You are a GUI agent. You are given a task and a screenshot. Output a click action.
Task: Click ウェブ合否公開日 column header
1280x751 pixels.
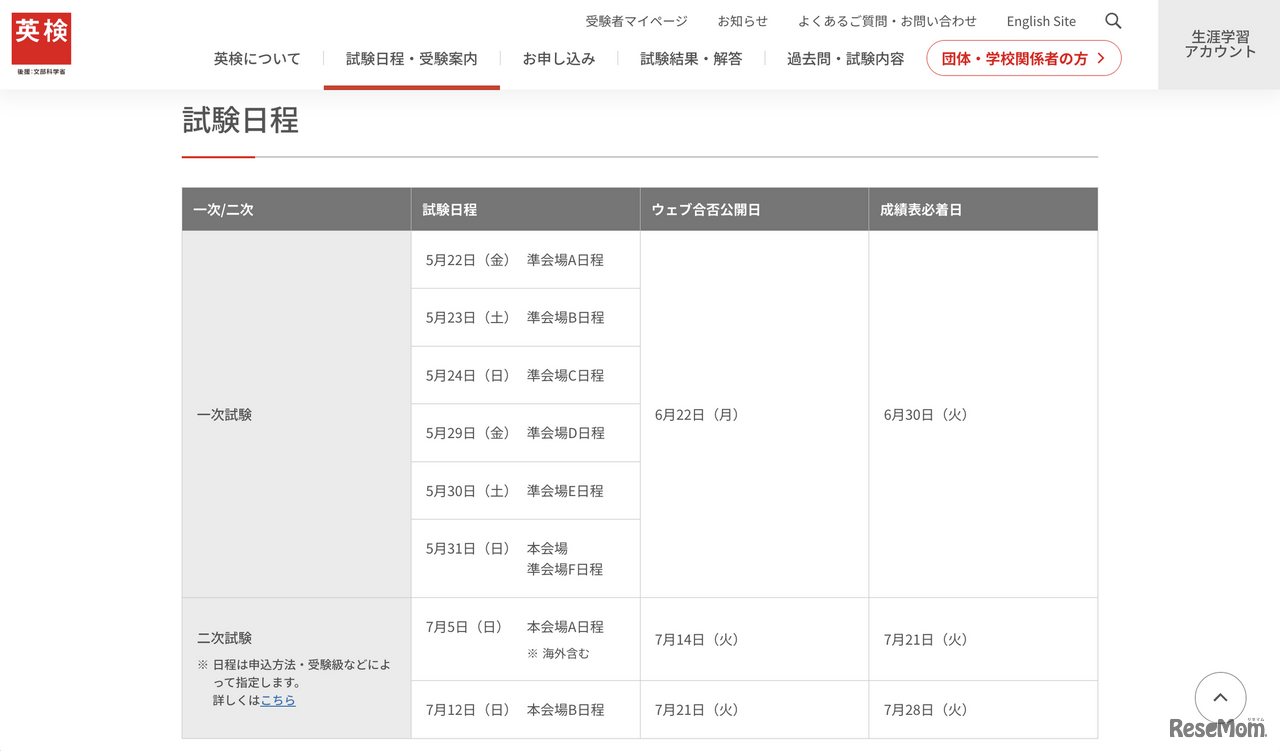click(754, 209)
